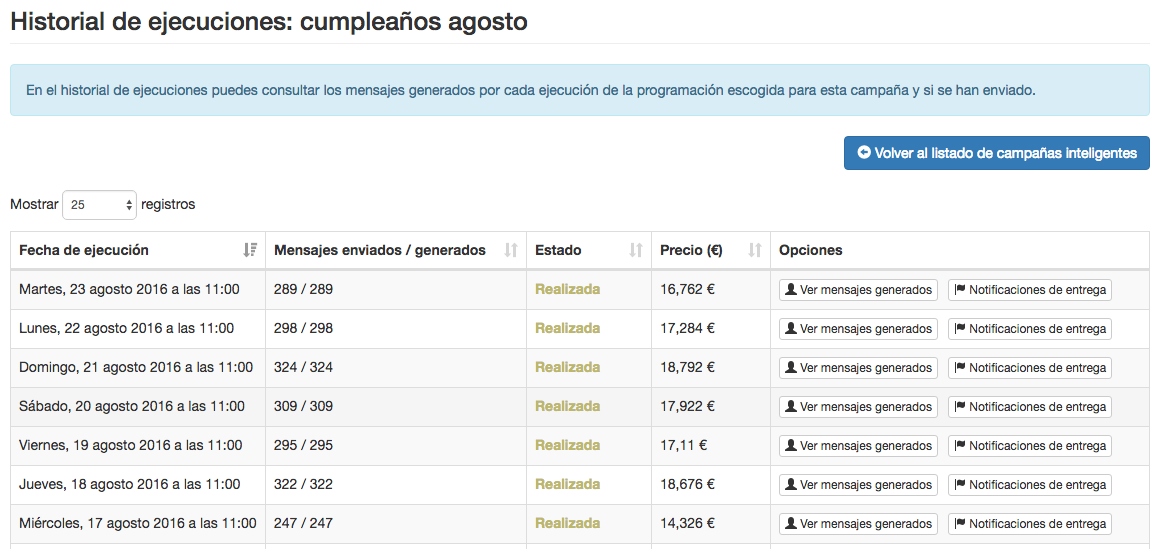
Task: Ver mensajes generados for Jueves 18 agosto
Action: [858, 485]
